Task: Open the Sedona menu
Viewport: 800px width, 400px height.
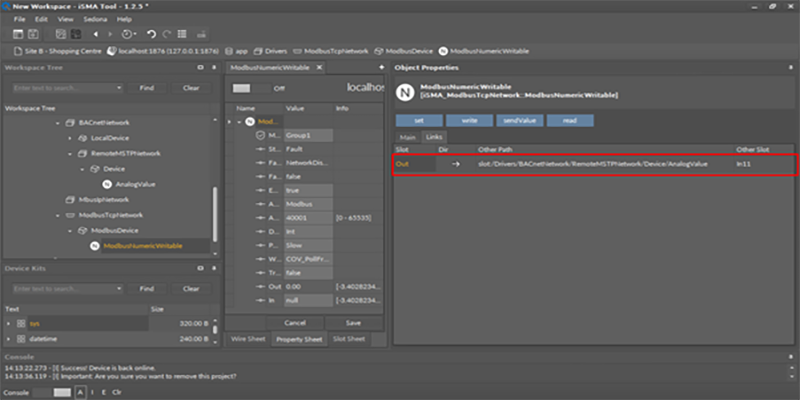Action: click(95, 19)
